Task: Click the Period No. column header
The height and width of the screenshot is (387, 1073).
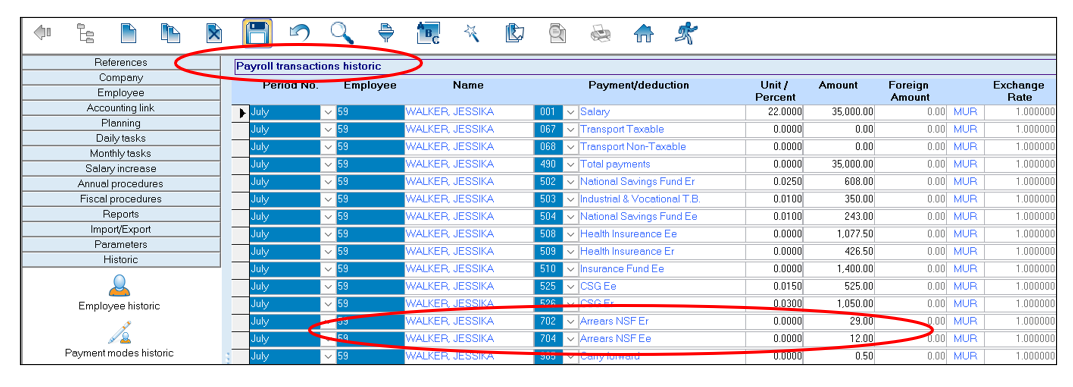Action: [x=291, y=85]
